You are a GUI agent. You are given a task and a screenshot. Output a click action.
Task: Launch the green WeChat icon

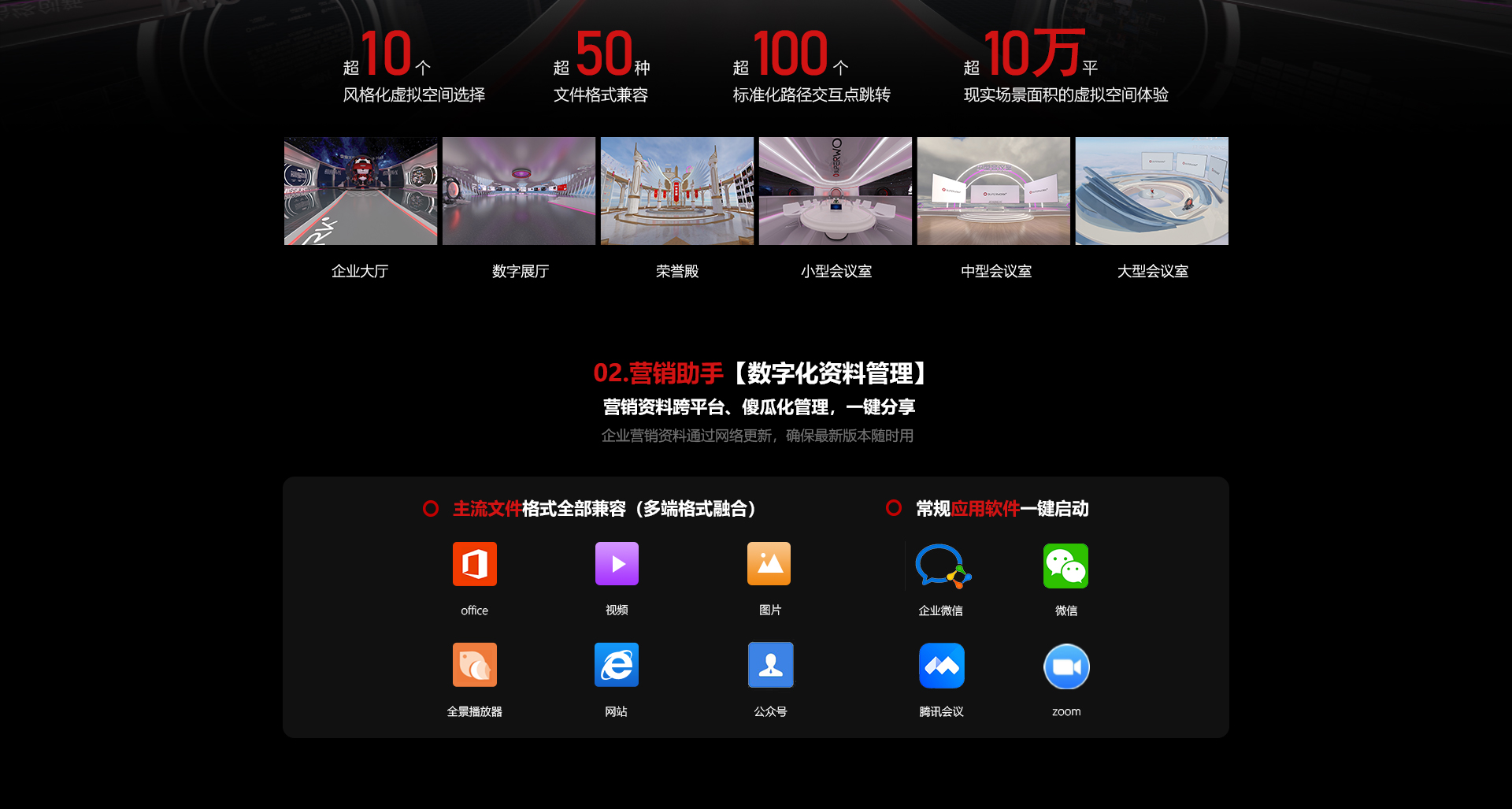pos(1065,566)
